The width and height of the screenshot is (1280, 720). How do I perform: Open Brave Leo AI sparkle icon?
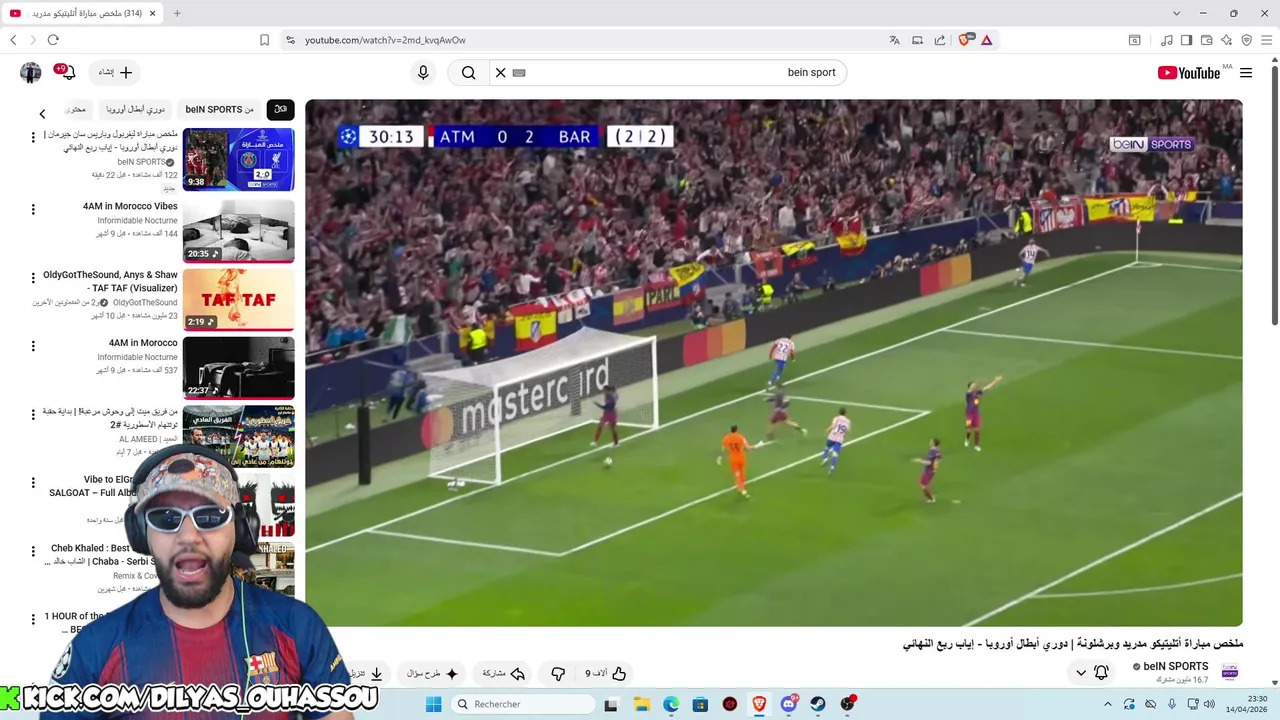pos(1227,40)
